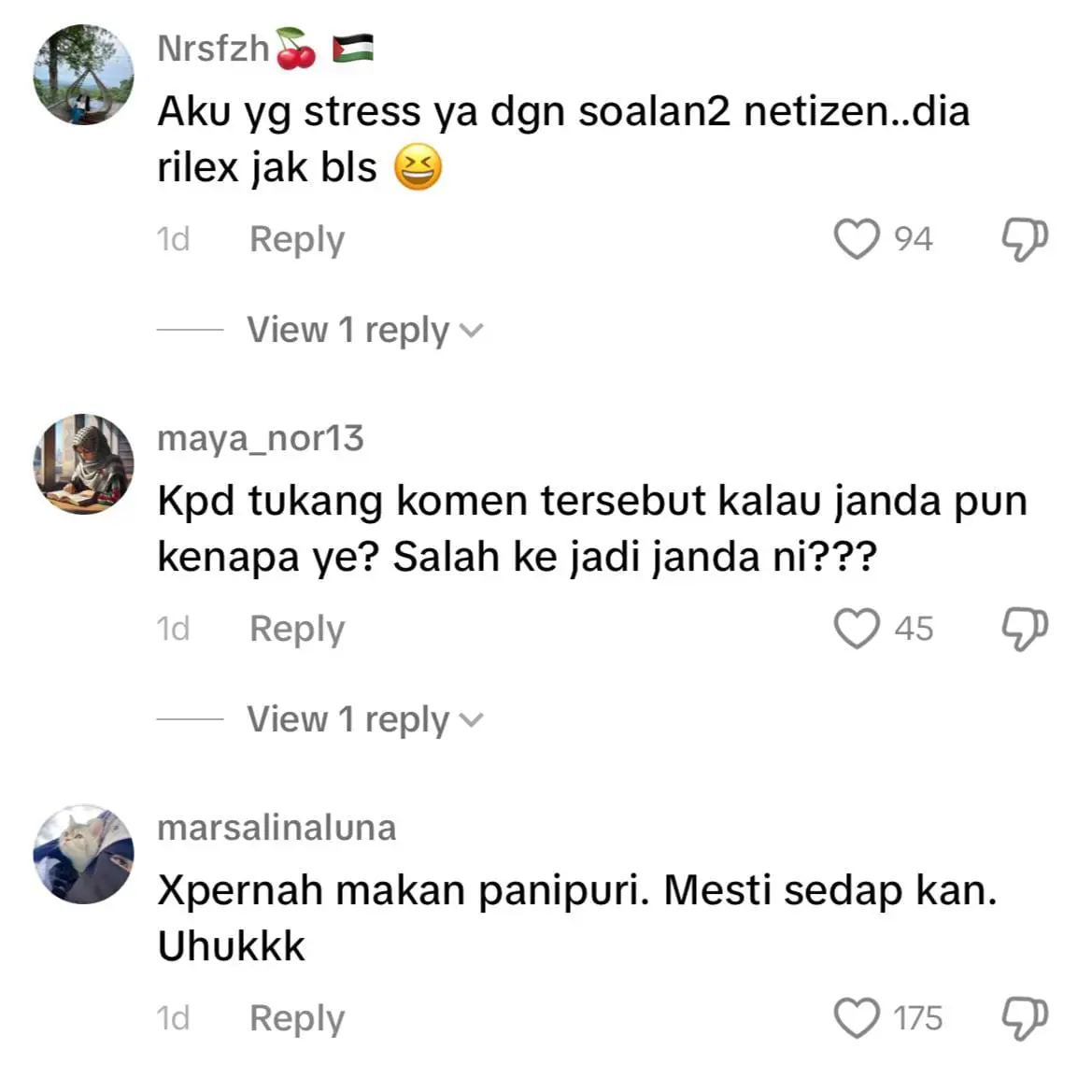Open the maya_nor13 username link
This screenshot has width=1092, height=1092.
tap(261, 438)
